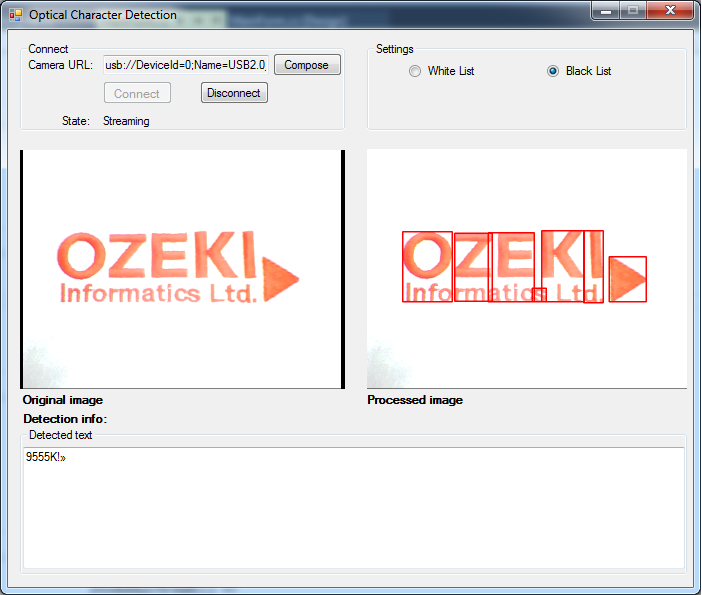Click the 'State:' label

[76, 121]
